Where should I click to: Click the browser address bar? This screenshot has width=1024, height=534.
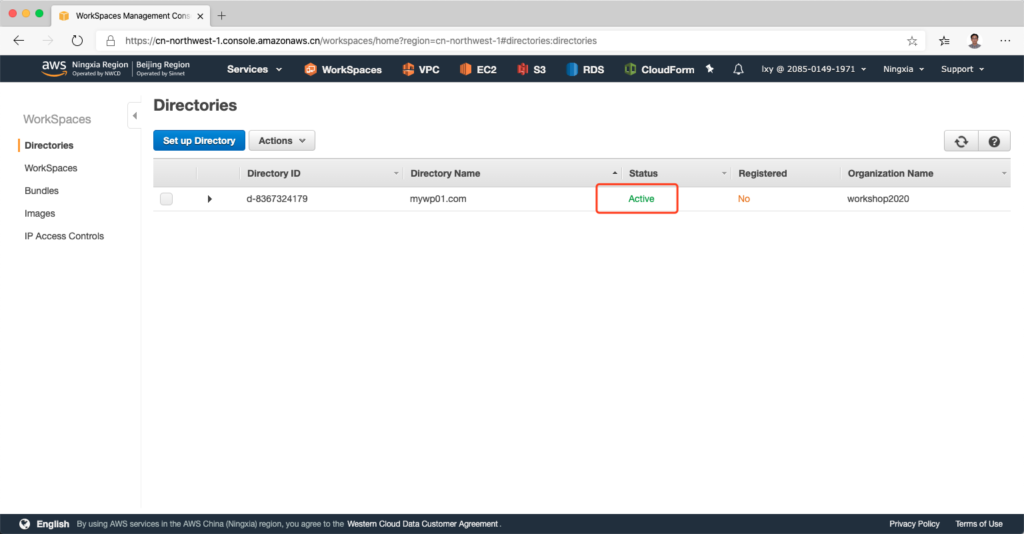click(500, 41)
